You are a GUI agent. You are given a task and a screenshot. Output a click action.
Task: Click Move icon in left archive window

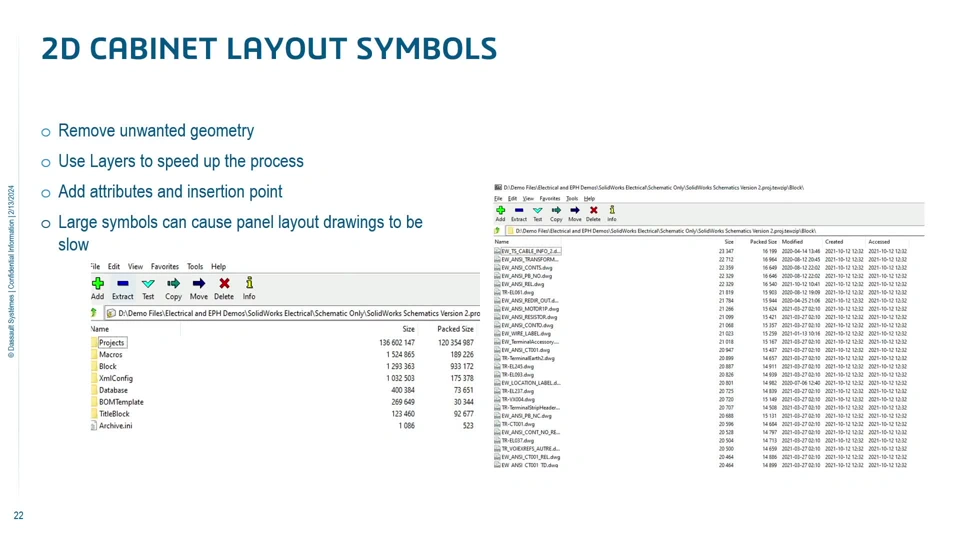click(x=198, y=283)
